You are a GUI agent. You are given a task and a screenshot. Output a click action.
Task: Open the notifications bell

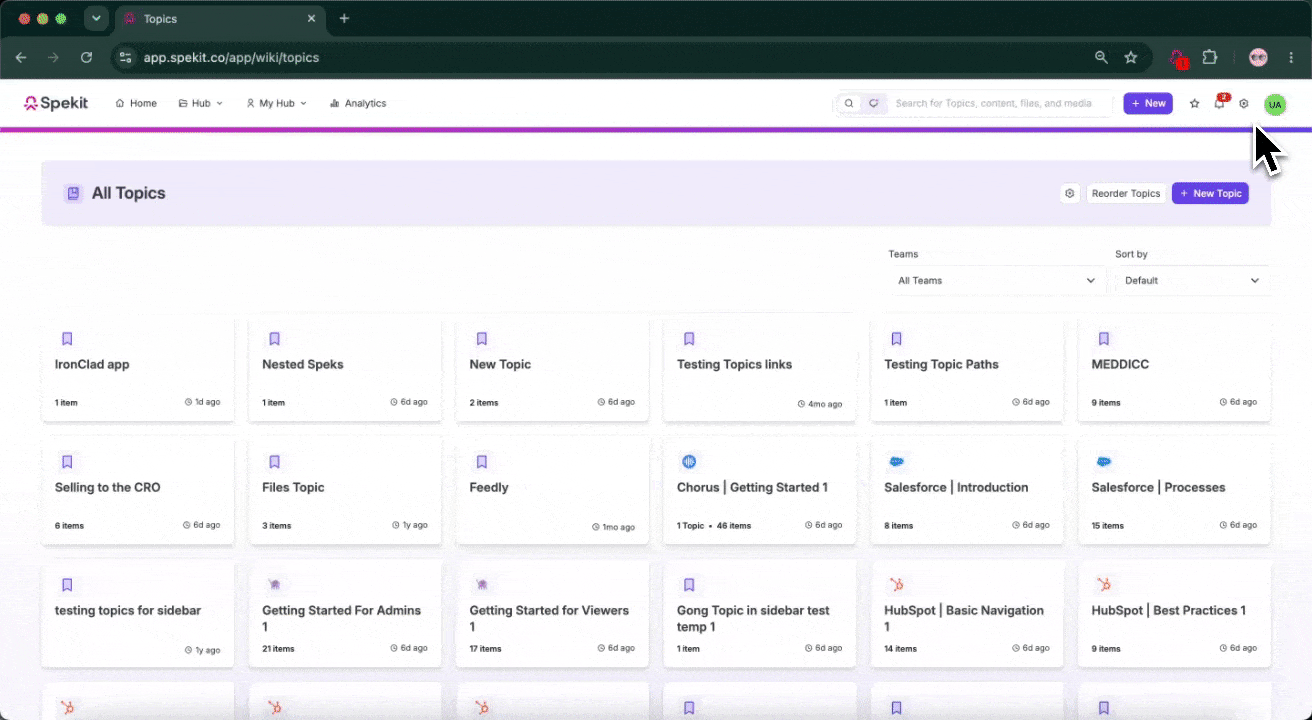tap(1219, 103)
